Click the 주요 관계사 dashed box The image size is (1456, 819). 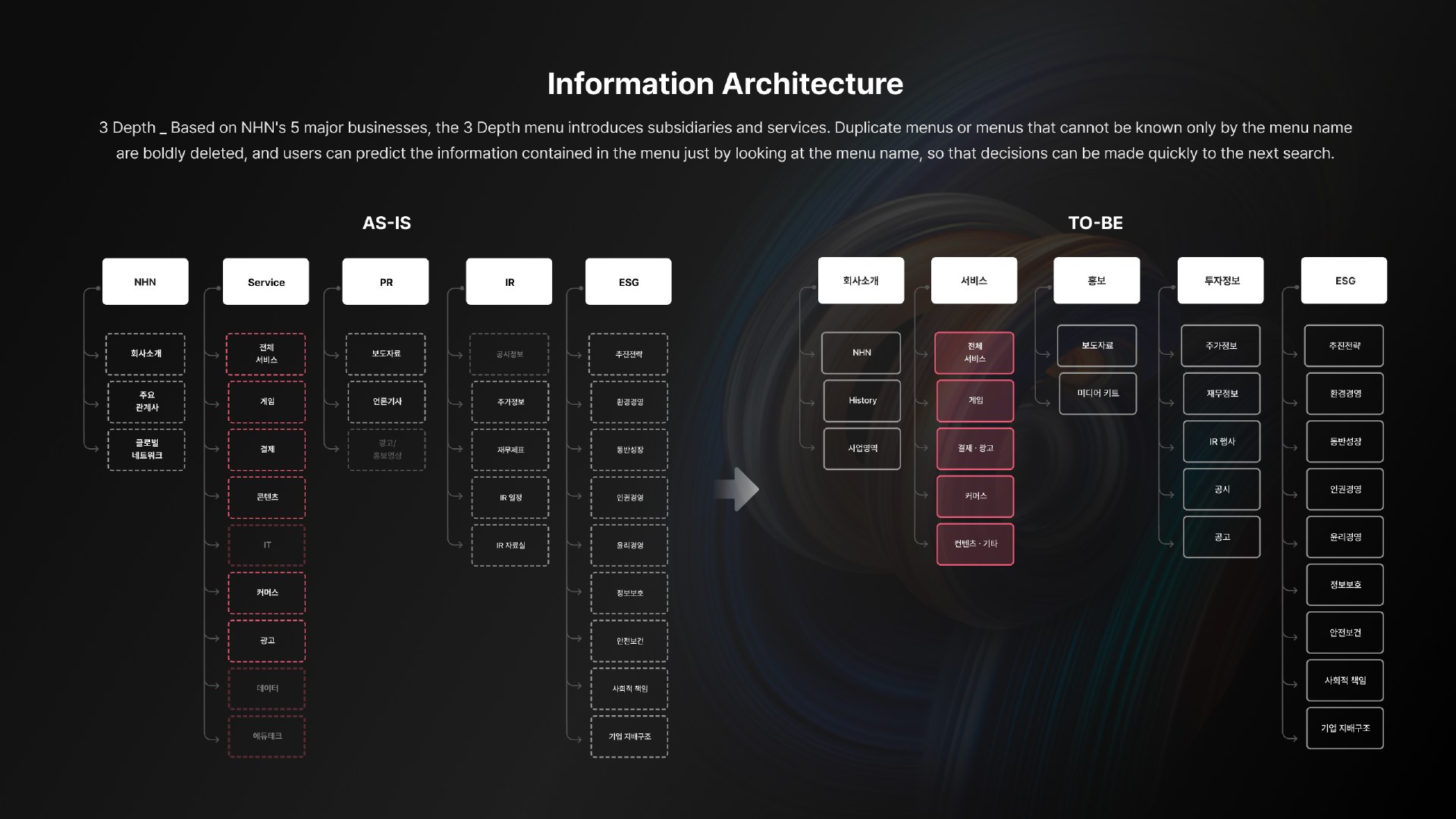[146, 402]
